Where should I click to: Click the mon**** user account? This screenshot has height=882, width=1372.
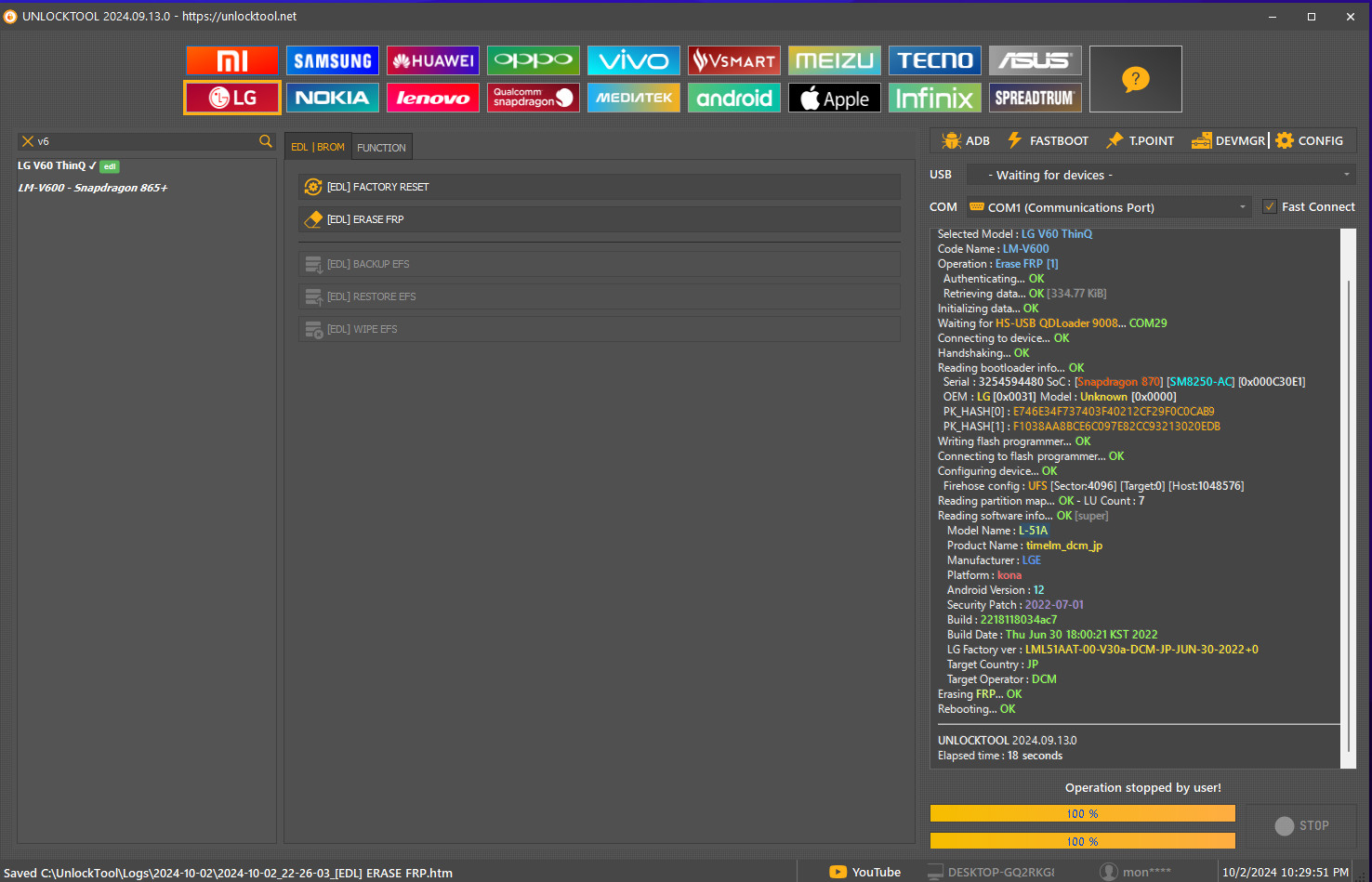pyautogui.click(x=1135, y=872)
